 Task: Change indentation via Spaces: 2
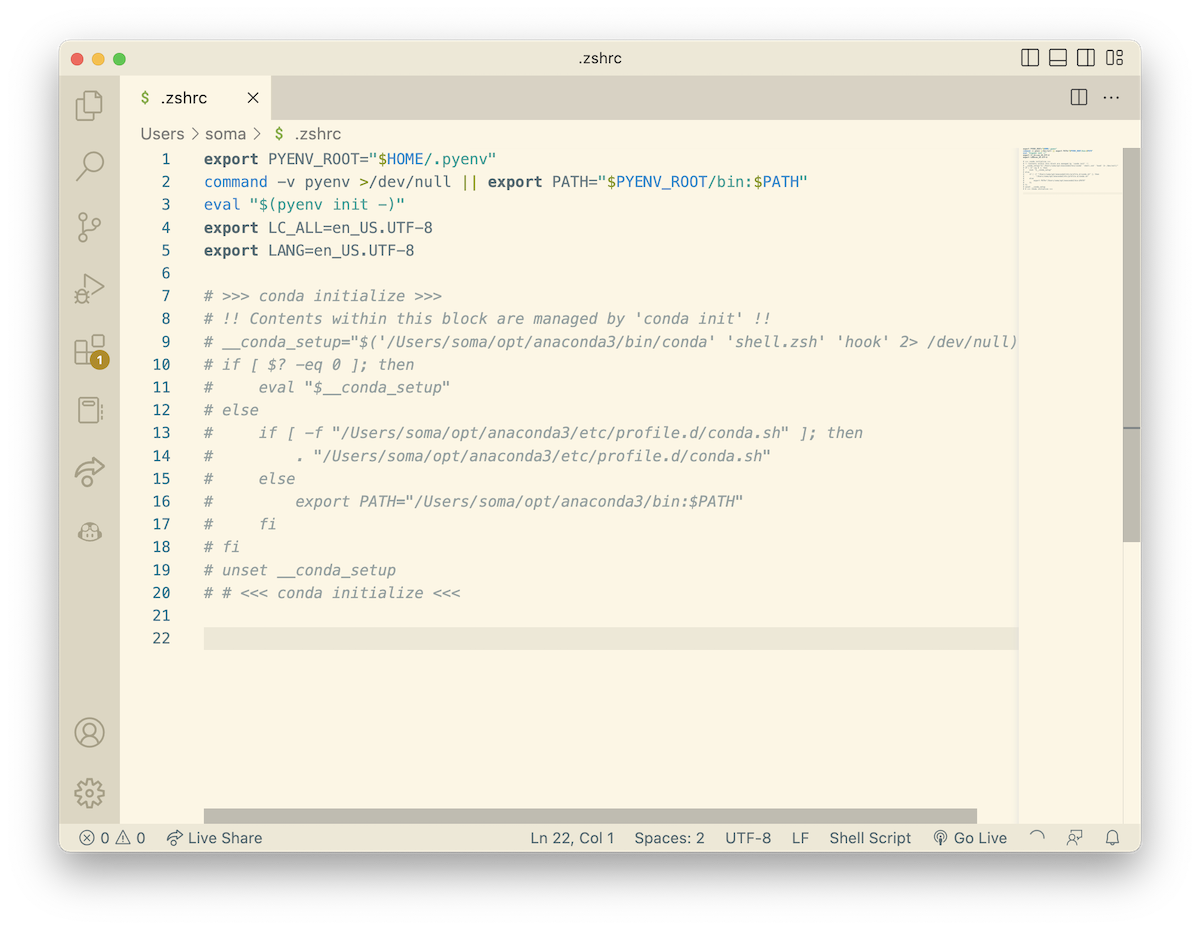click(x=669, y=838)
